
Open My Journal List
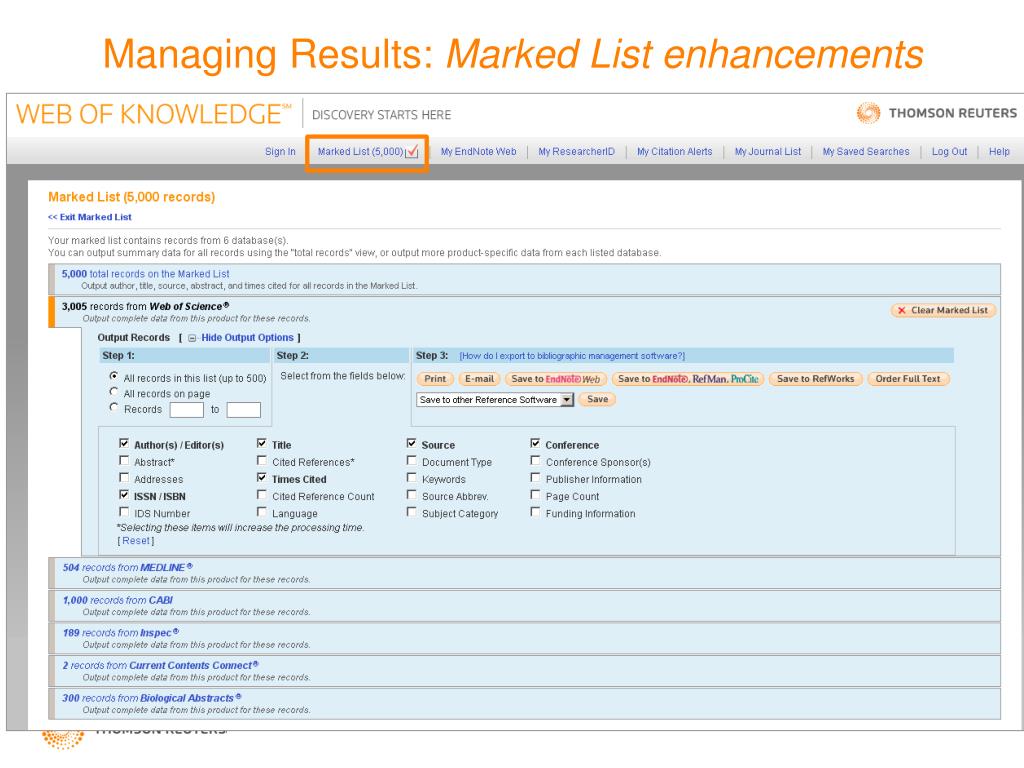click(x=768, y=152)
